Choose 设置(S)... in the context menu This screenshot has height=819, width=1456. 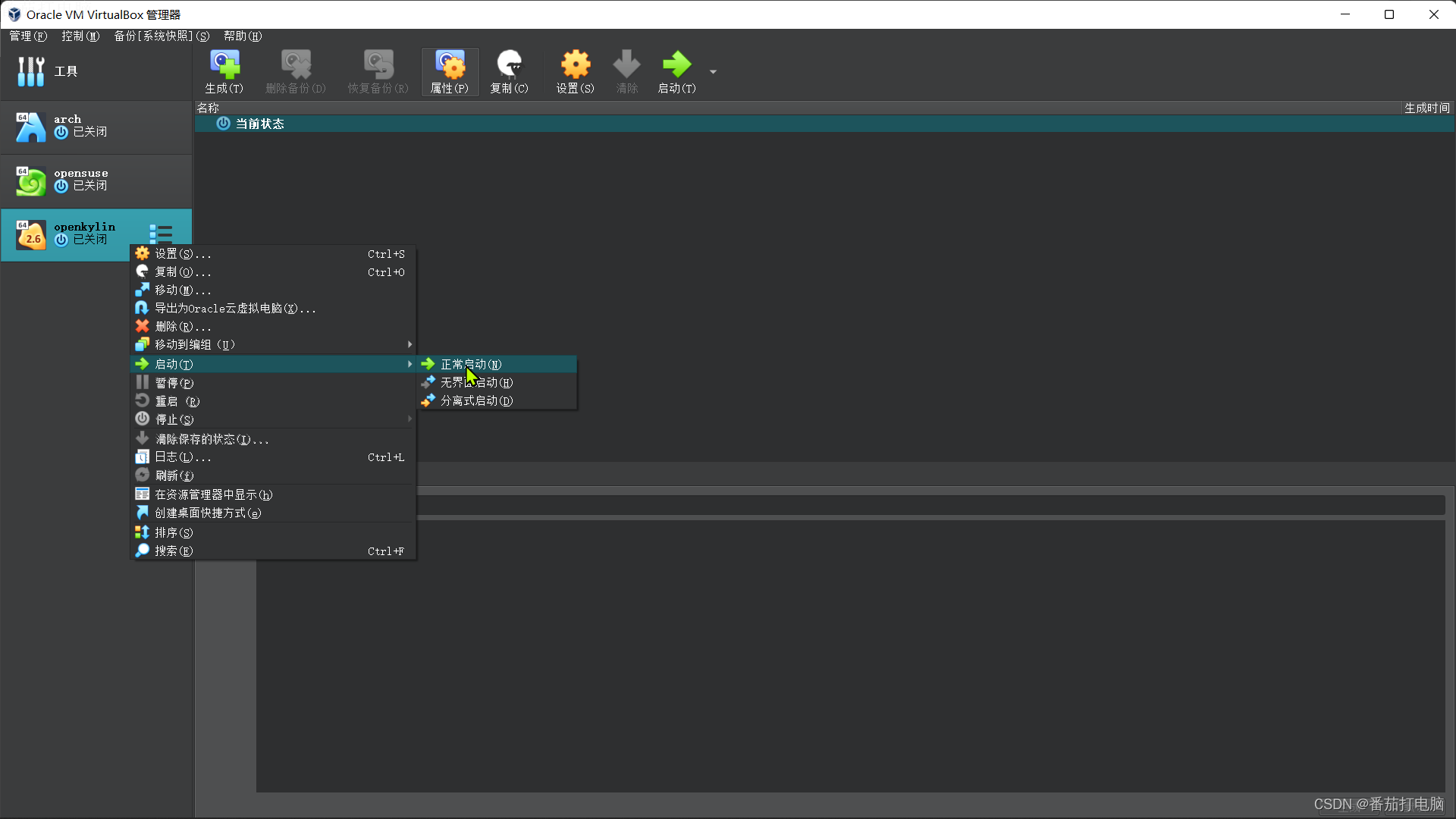[273, 254]
